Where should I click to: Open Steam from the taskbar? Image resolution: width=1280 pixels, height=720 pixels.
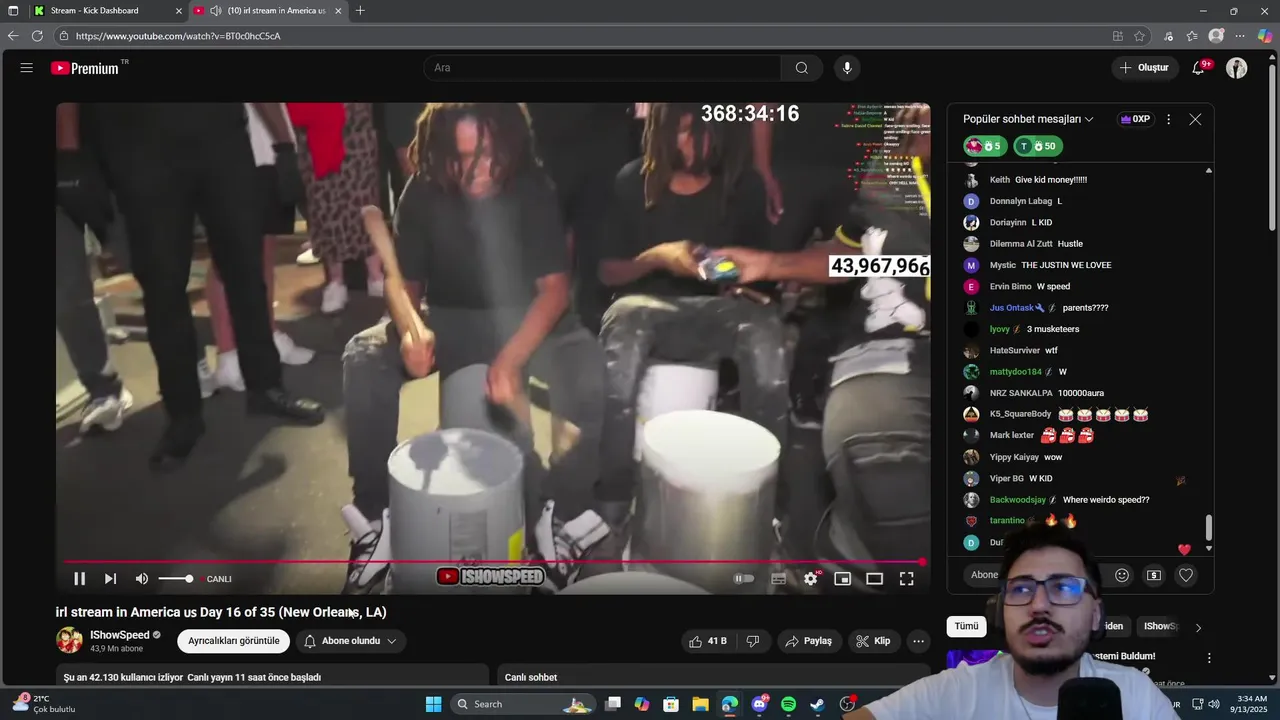click(x=817, y=704)
